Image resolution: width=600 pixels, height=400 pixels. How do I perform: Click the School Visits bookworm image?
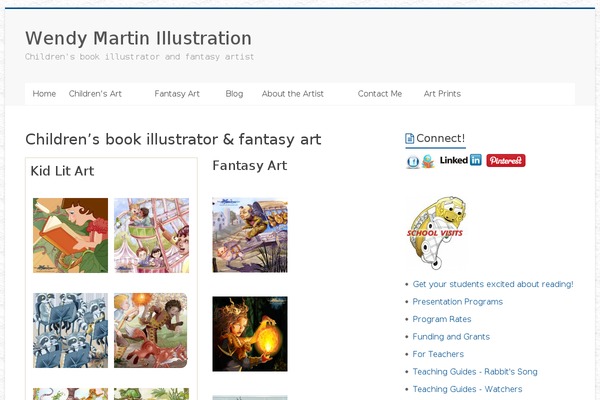pos(436,232)
